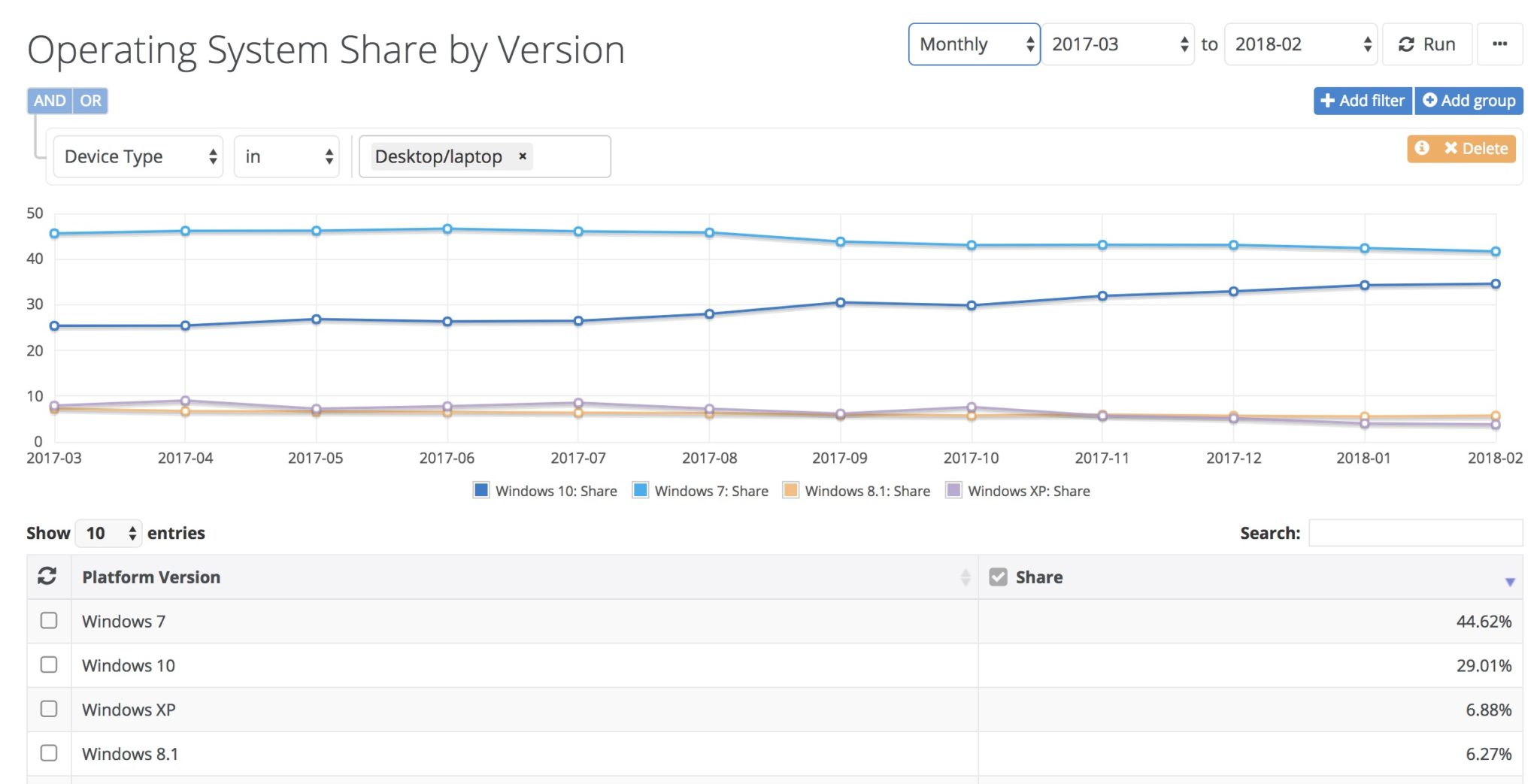The image size is (1540, 784).
Task: Click the Windows 7 row label
Action: click(x=123, y=622)
